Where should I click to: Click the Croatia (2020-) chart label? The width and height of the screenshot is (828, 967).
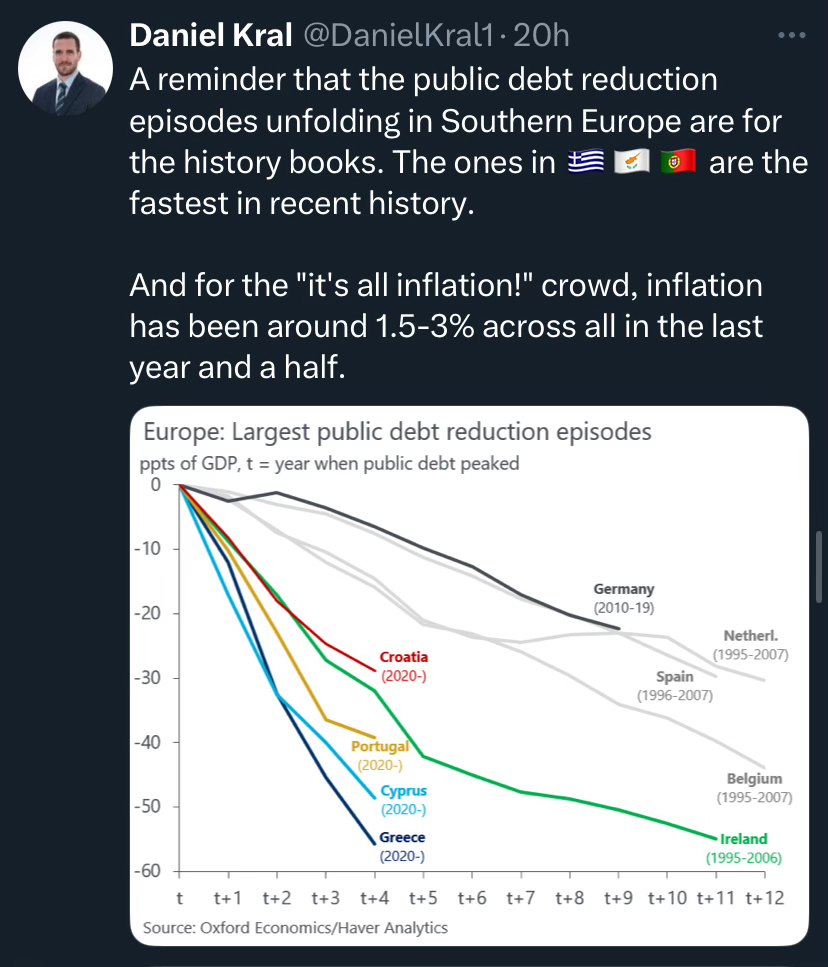[x=404, y=666]
